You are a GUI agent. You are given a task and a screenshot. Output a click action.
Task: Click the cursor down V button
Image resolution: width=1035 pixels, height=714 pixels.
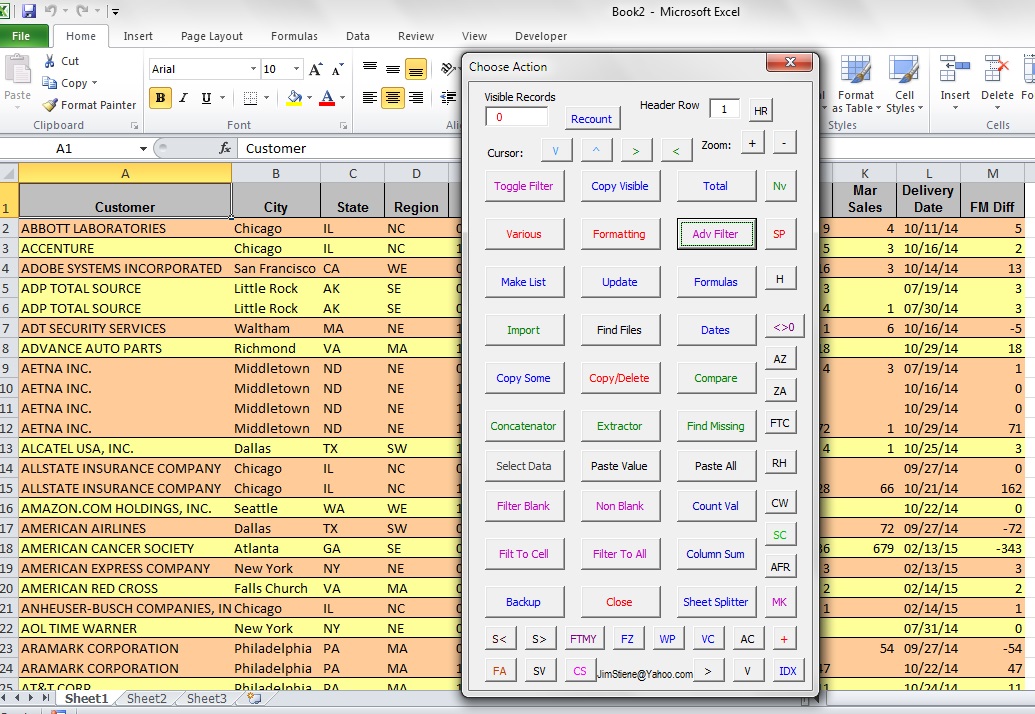pos(556,151)
